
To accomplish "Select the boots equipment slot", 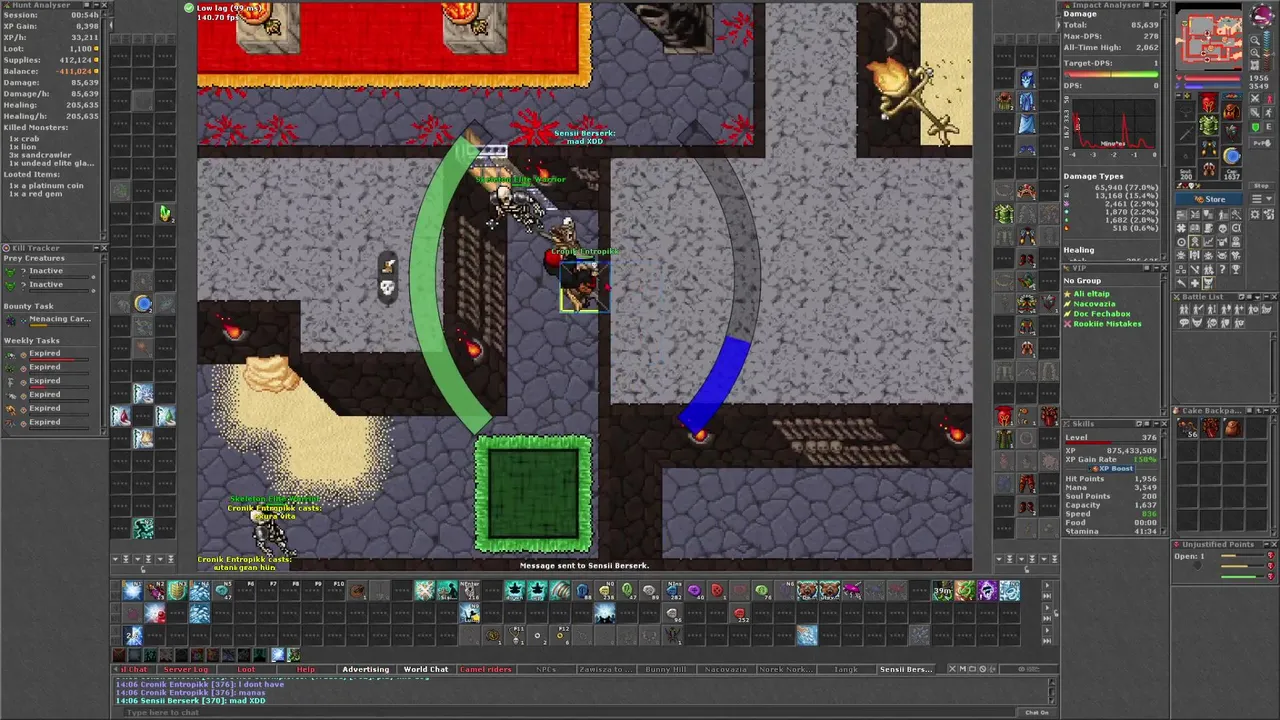I will pyautogui.click(x=1208, y=169).
